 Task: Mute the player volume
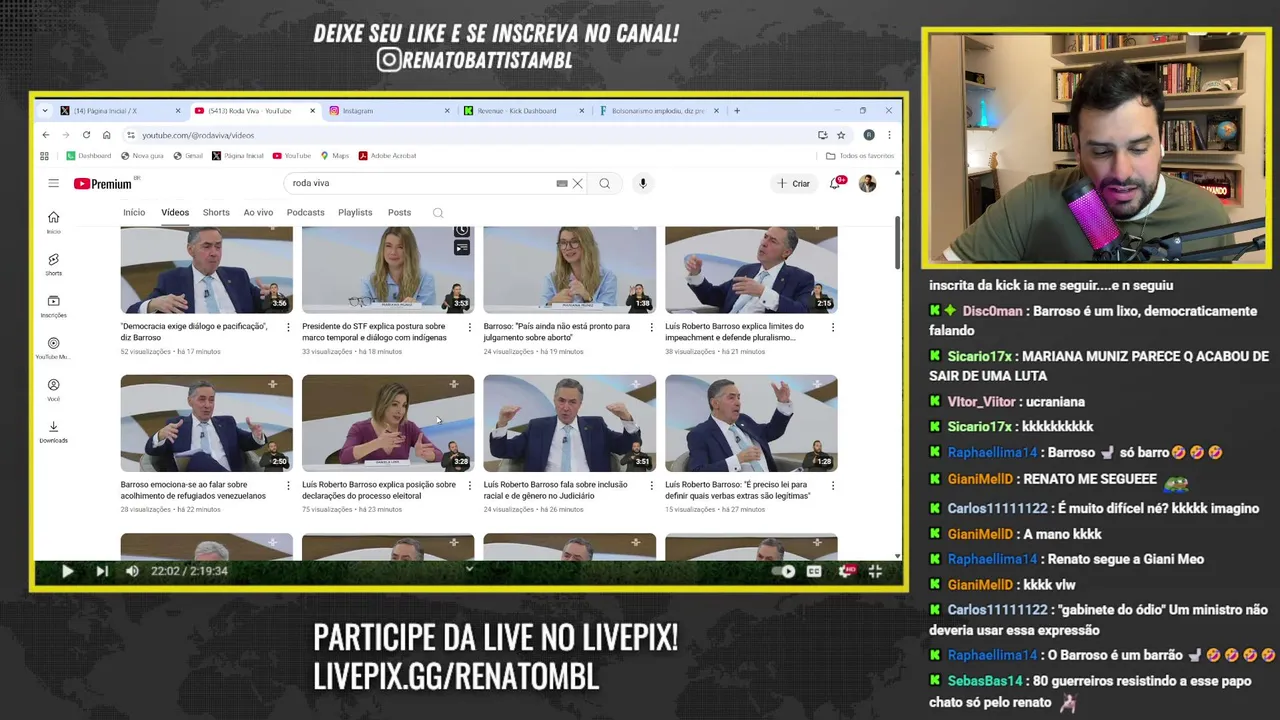(132, 571)
